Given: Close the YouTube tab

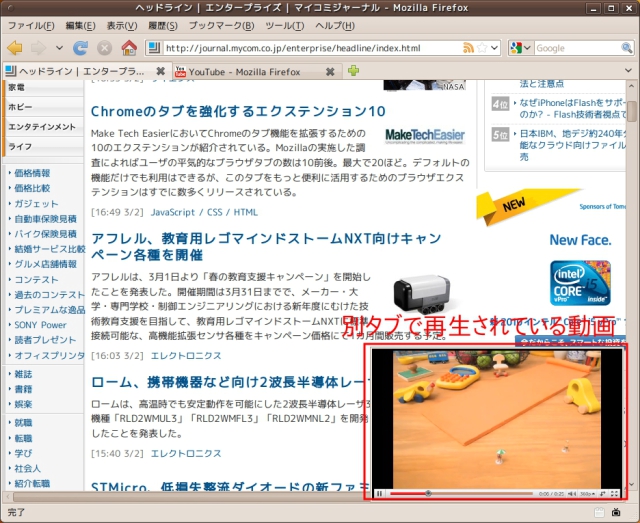Looking at the screenshot, I should 330,72.
